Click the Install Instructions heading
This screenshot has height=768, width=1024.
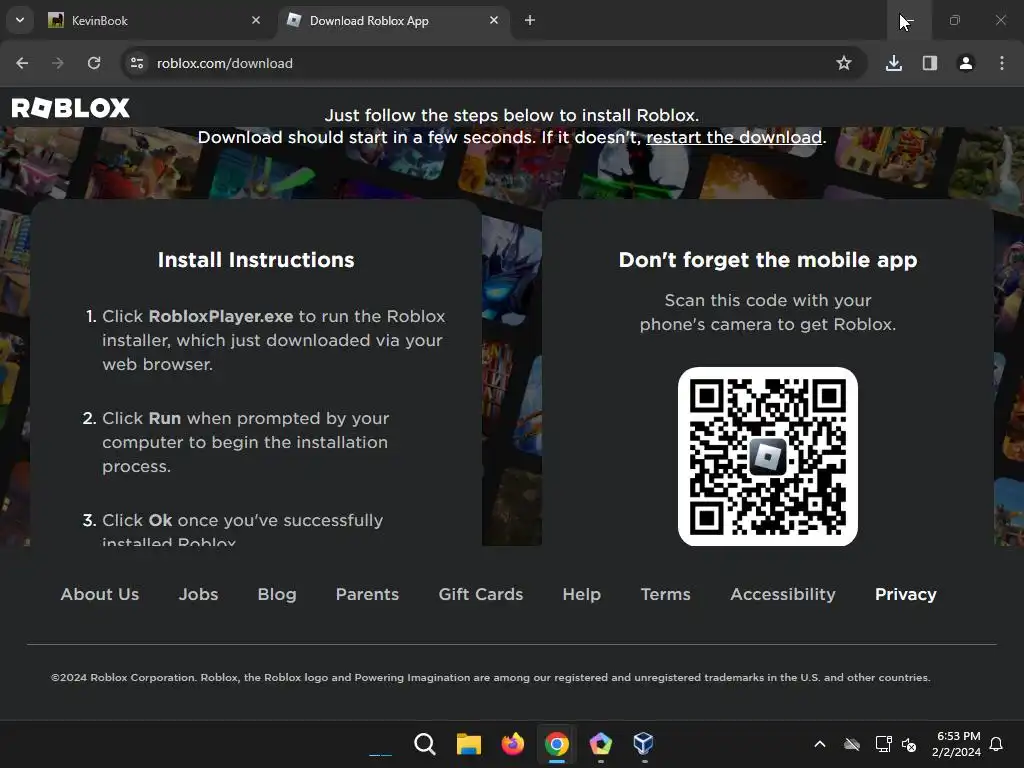[x=256, y=260]
